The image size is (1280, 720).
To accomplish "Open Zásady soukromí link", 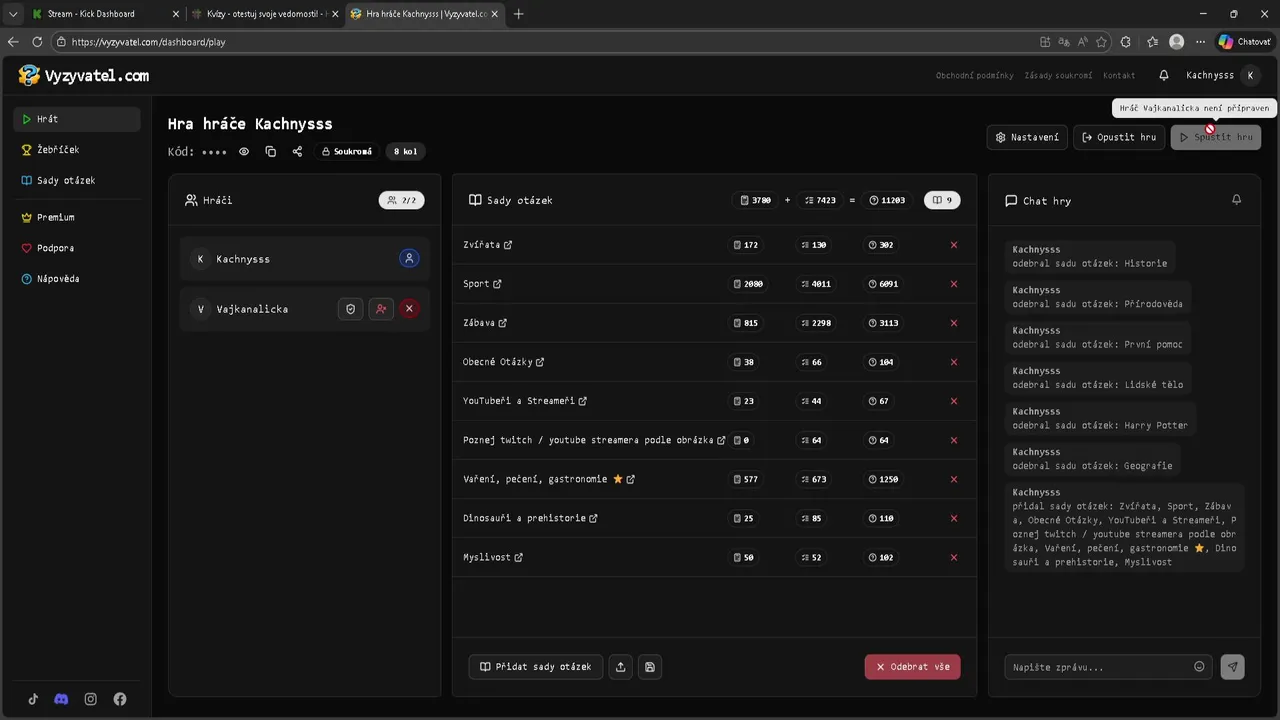I will tap(1058, 76).
